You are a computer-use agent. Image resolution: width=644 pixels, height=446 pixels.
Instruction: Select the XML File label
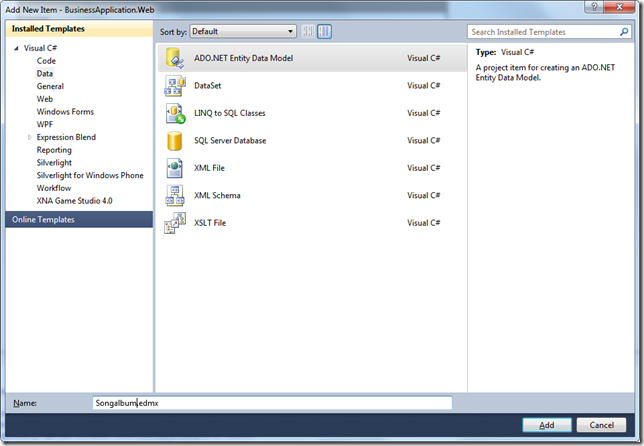click(x=209, y=168)
